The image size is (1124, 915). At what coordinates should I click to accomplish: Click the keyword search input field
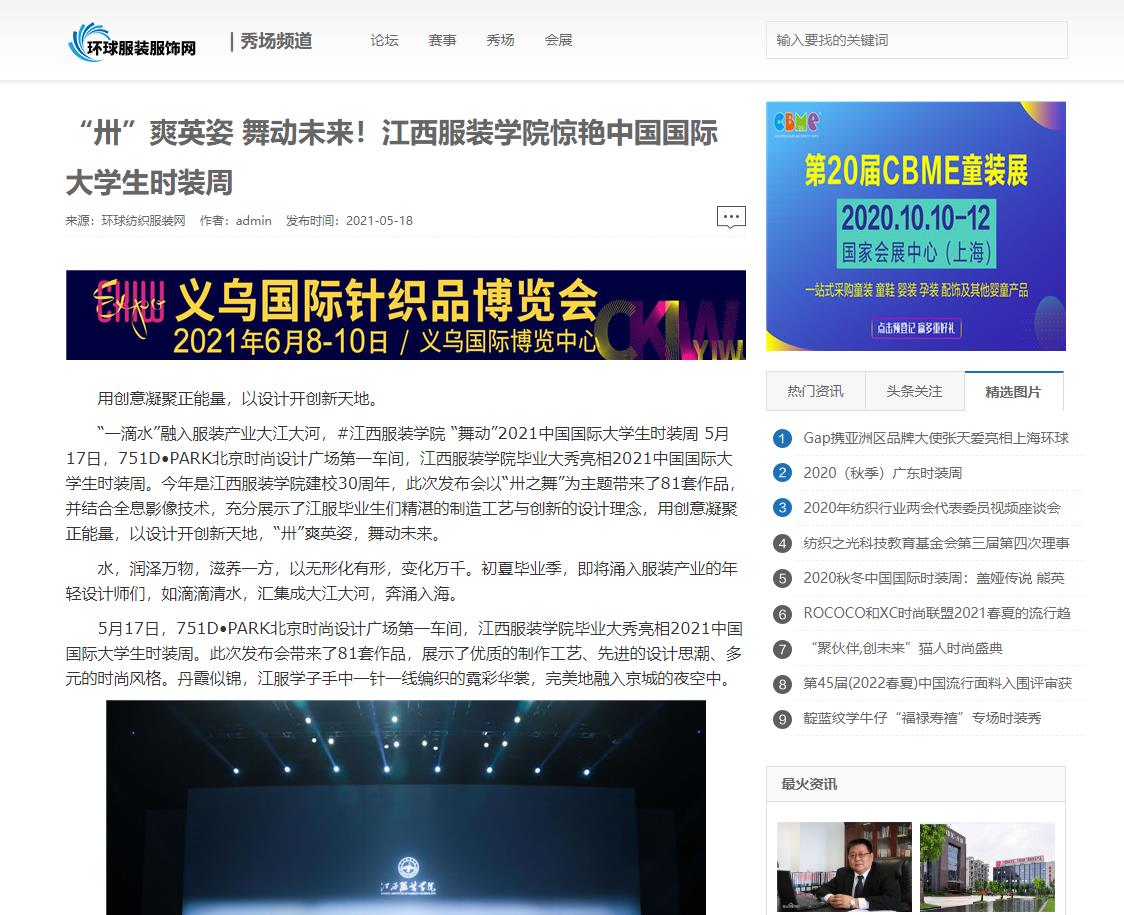(x=916, y=41)
